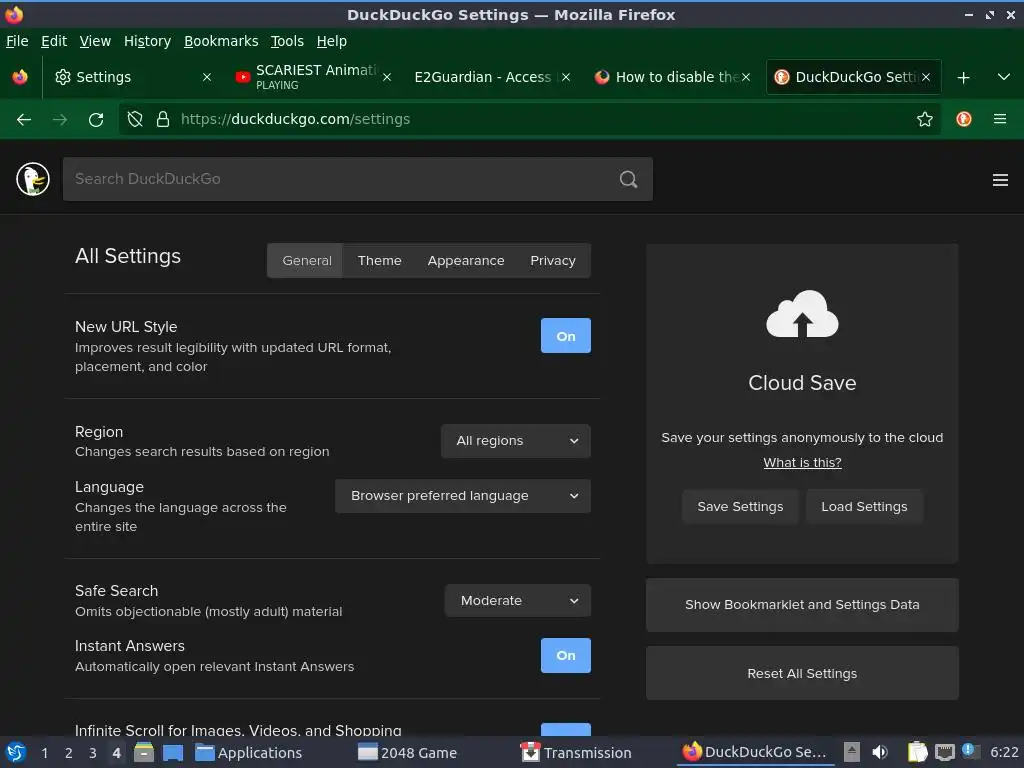This screenshot has height=768, width=1024.
Task: Bookmark this page with the star
Action: tap(924, 119)
